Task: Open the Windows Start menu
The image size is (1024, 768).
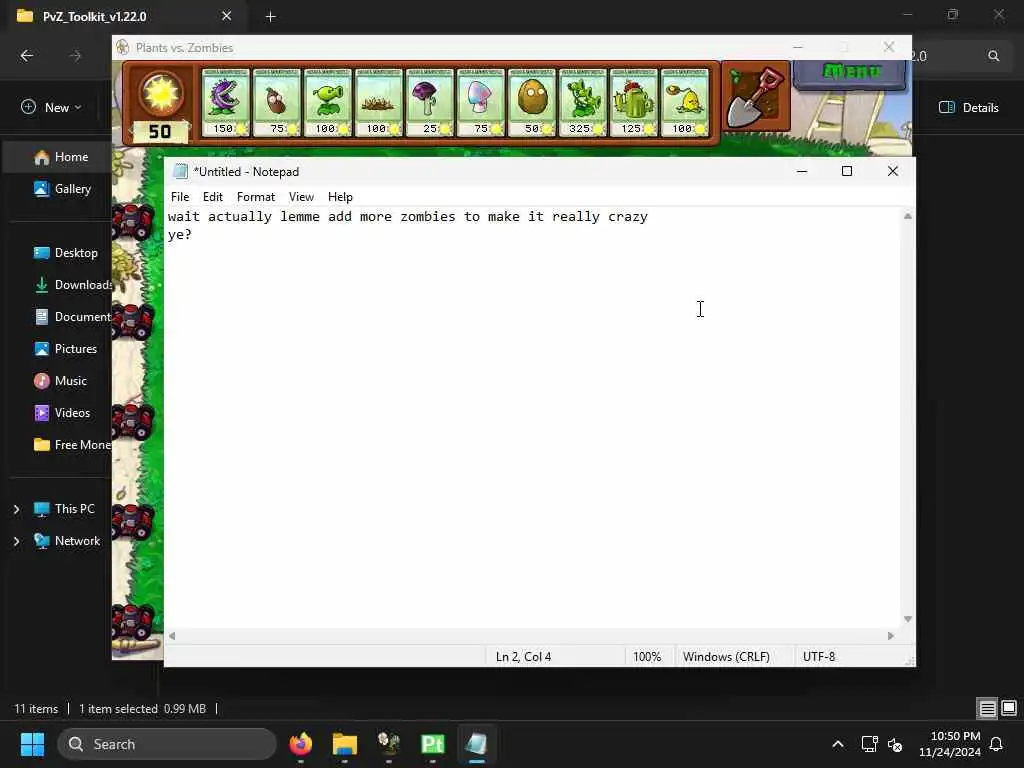Action: 32,744
